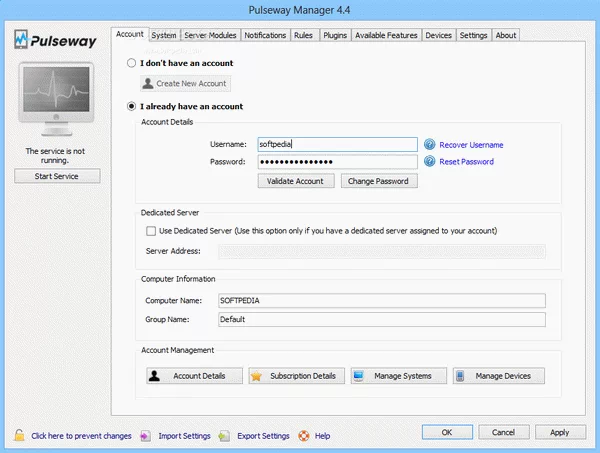The height and width of the screenshot is (453, 600).
Task: Click the padlock icon at bottom left
Action: pyautogui.click(x=19, y=435)
